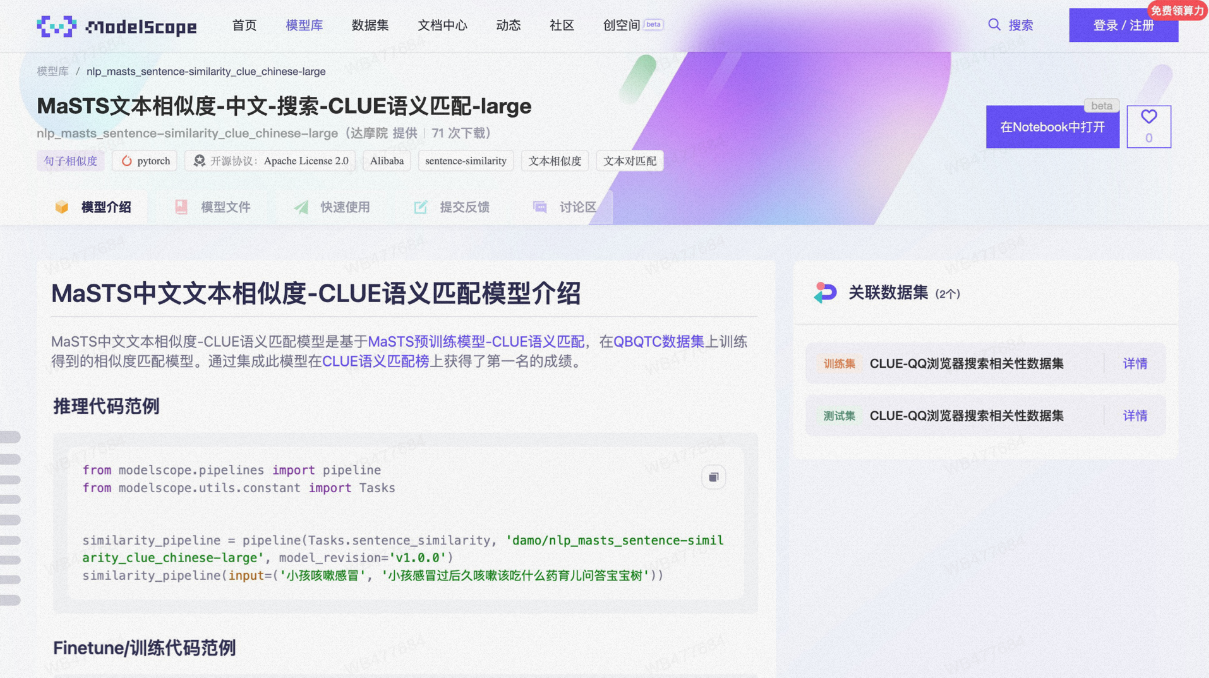Switch to the 模型介绍 tab

pyautogui.click(x=93, y=207)
